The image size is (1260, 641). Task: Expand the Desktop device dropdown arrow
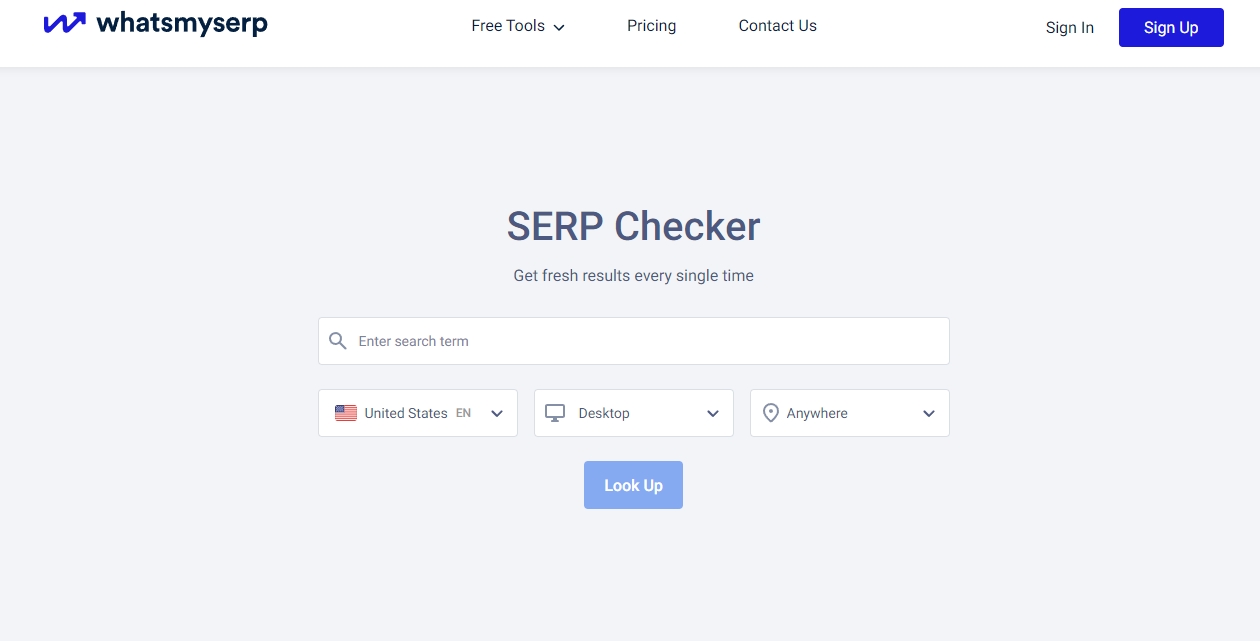713,414
